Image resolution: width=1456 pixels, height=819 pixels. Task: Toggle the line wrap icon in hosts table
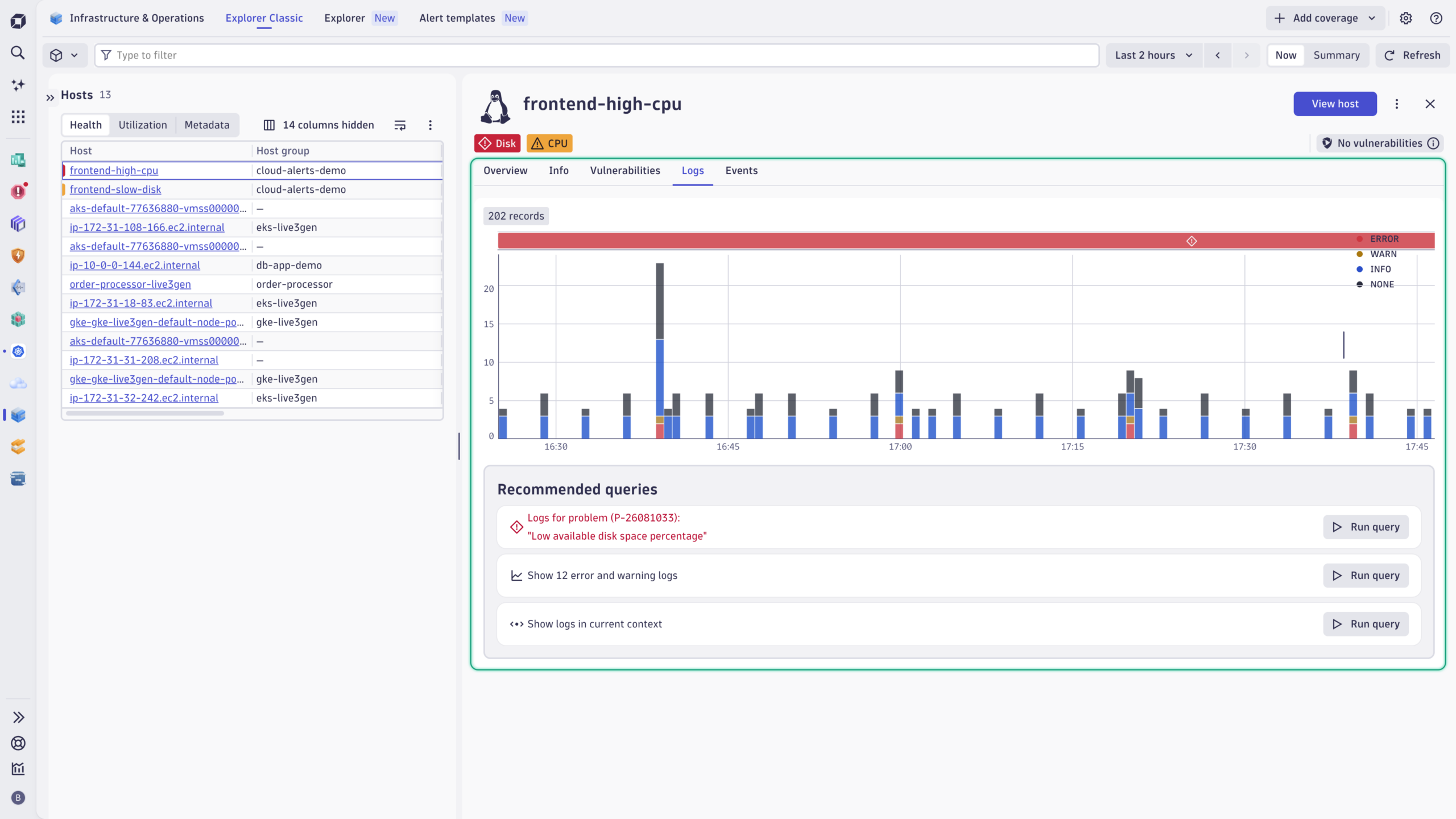pyautogui.click(x=400, y=125)
